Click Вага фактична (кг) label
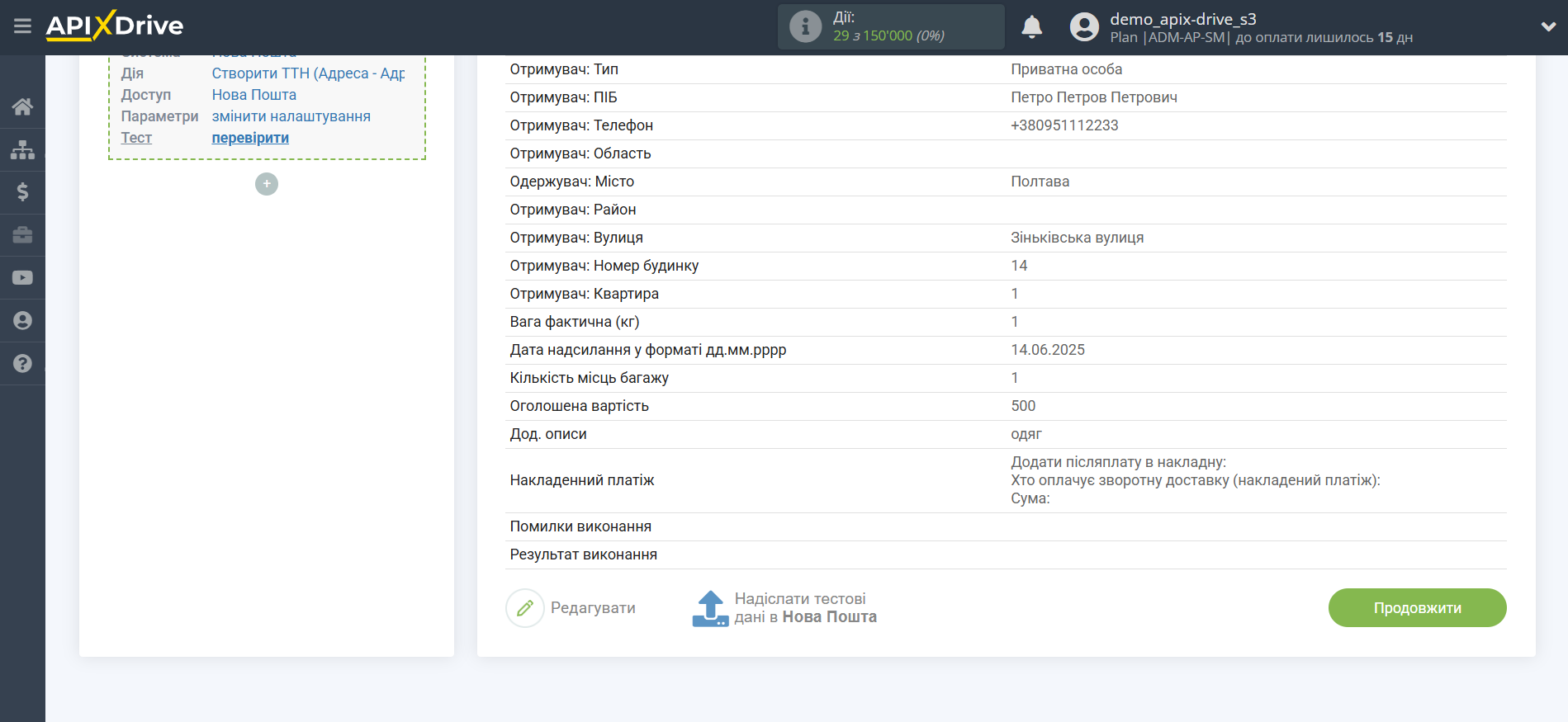Screen dimensions: 1568x722 click(574, 322)
